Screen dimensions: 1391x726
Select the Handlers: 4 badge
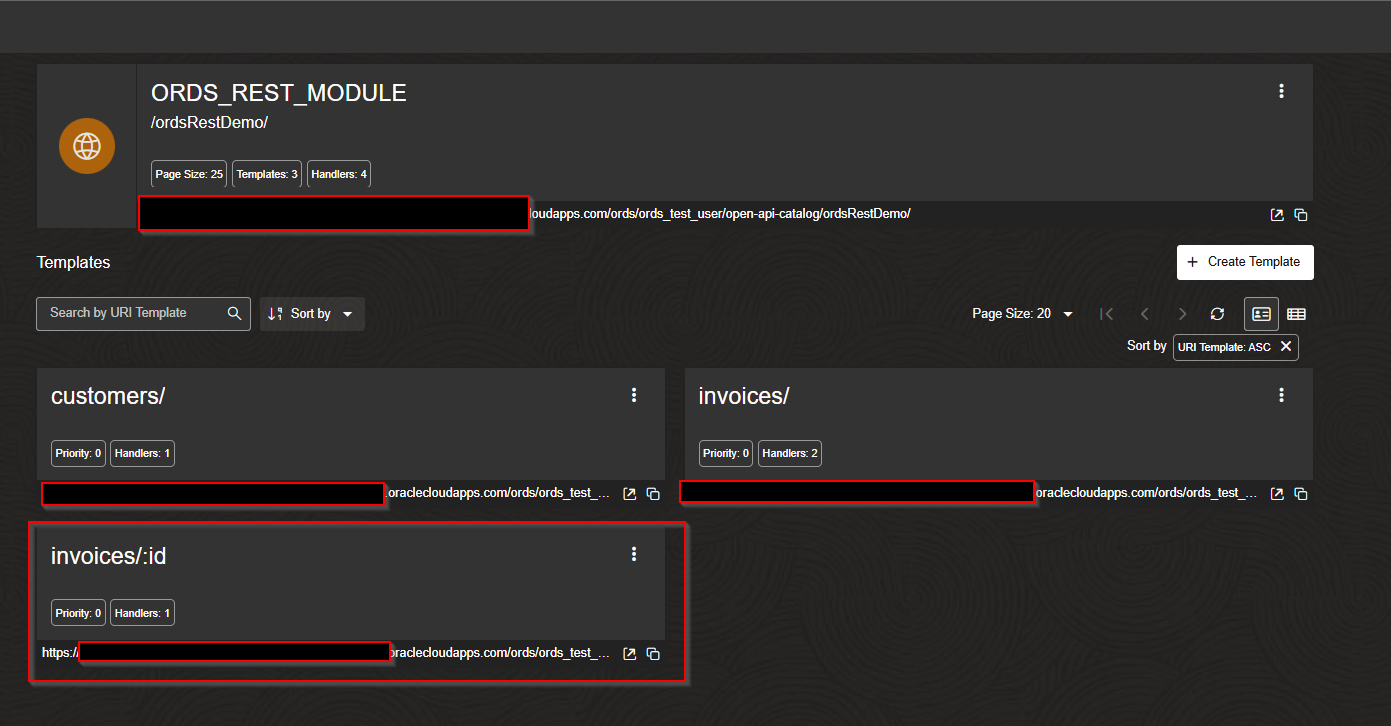(x=338, y=173)
